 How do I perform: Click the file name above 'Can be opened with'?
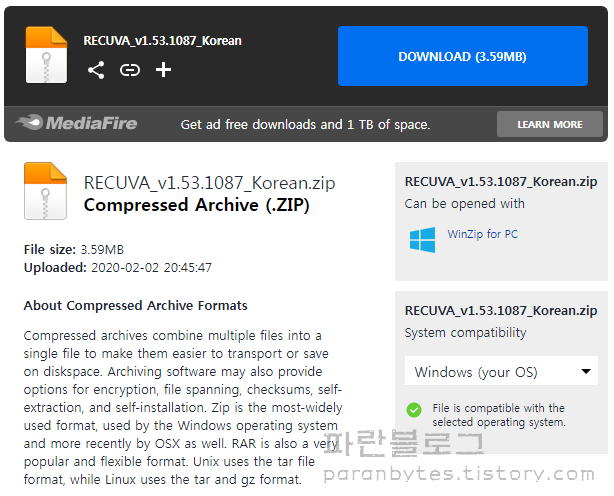click(501, 182)
